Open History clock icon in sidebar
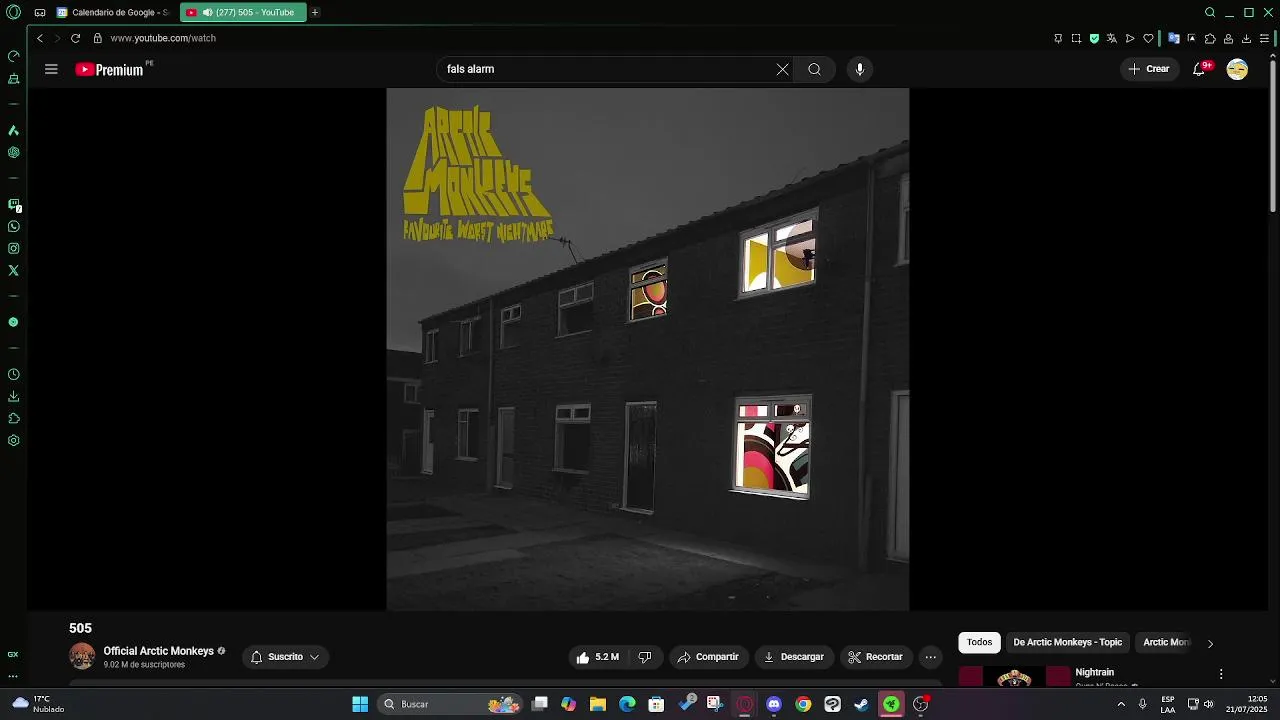 14,375
